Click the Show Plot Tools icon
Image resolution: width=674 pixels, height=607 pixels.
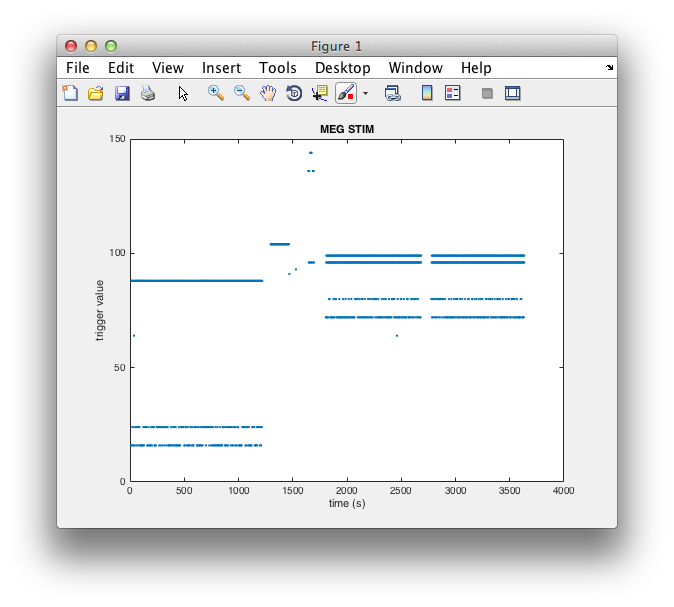click(512, 93)
